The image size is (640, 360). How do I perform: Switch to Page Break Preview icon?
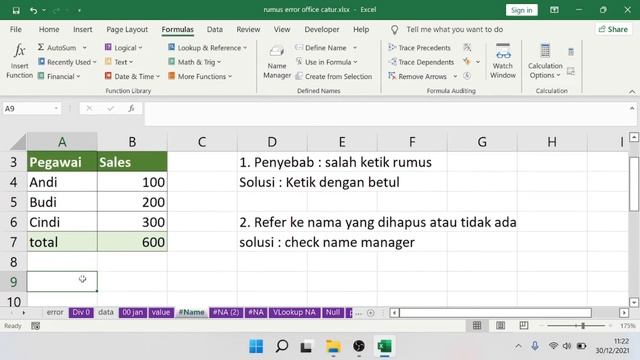pyautogui.click(x=524, y=325)
